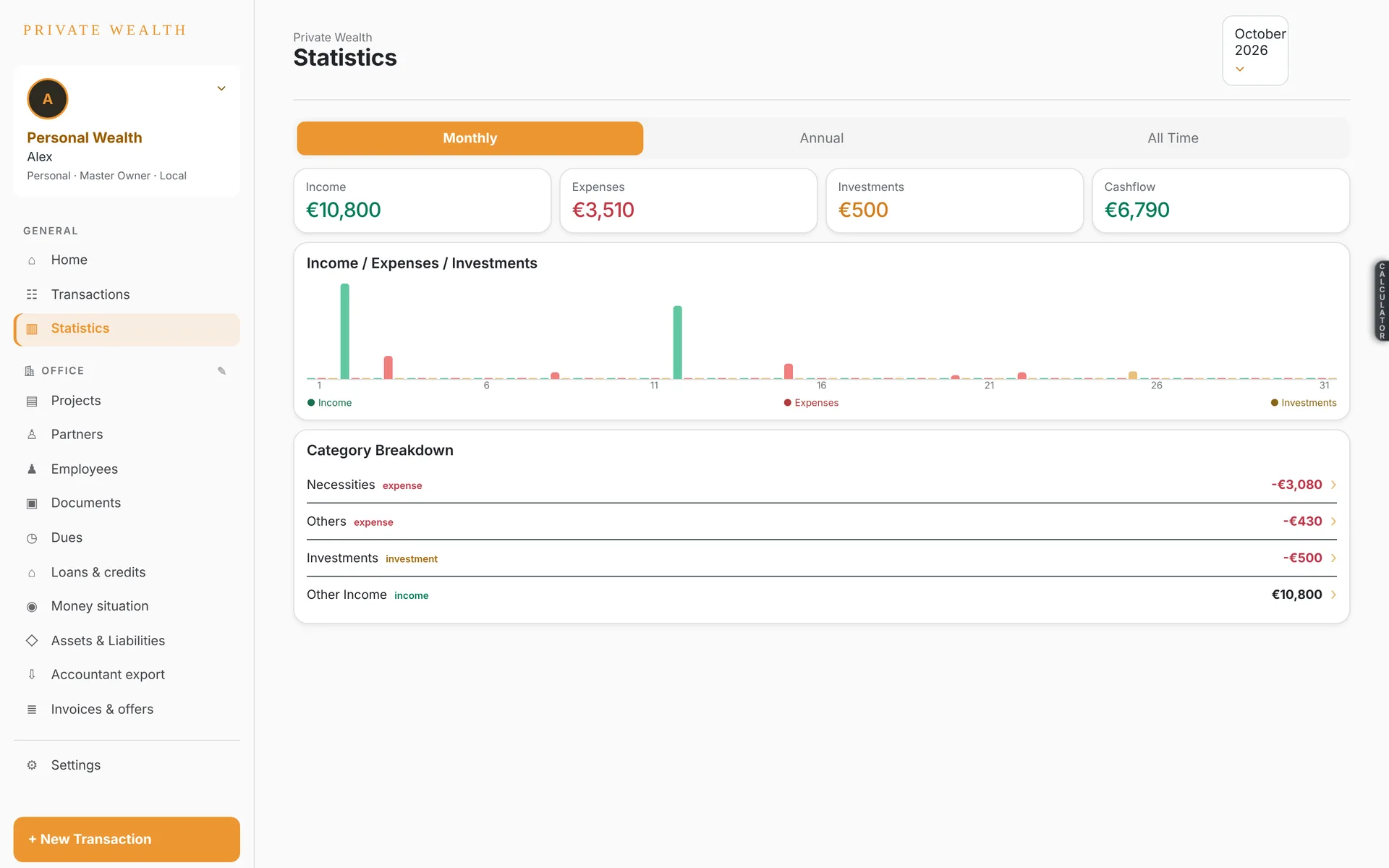Click the Investments €500 summary card
1389x868 pixels.
pyautogui.click(x=955, y=200)
